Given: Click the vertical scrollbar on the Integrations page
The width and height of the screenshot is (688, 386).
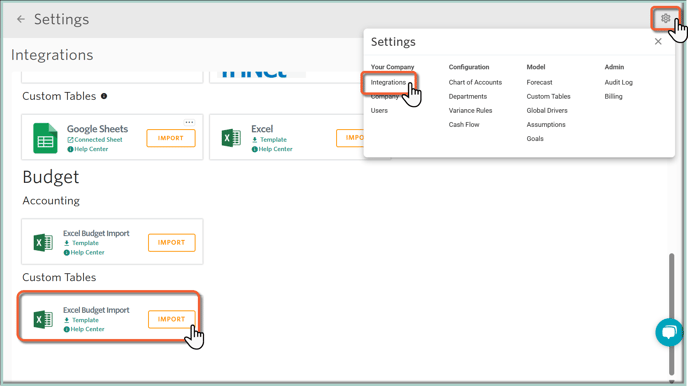Looking at the screenshot, I should tap(671, 314).
